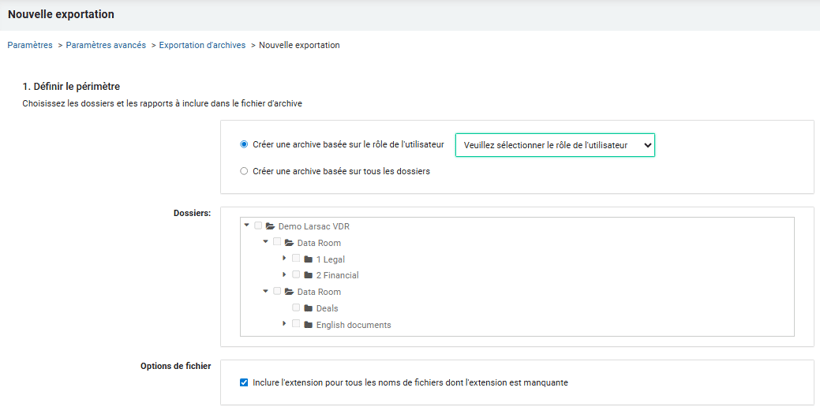Uncheck the "Inclure l'extension" file option

click(245, 383)
